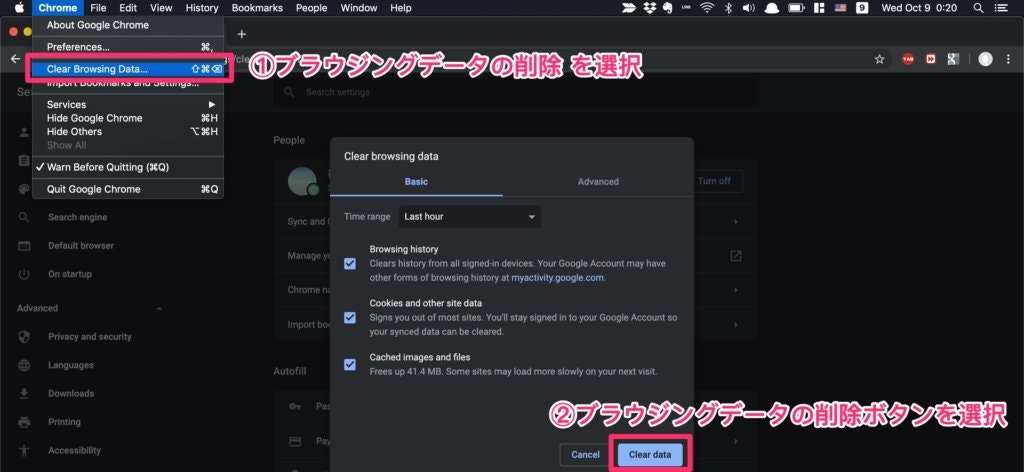Switch to the Advanced tab in dialog

(598, 181)
